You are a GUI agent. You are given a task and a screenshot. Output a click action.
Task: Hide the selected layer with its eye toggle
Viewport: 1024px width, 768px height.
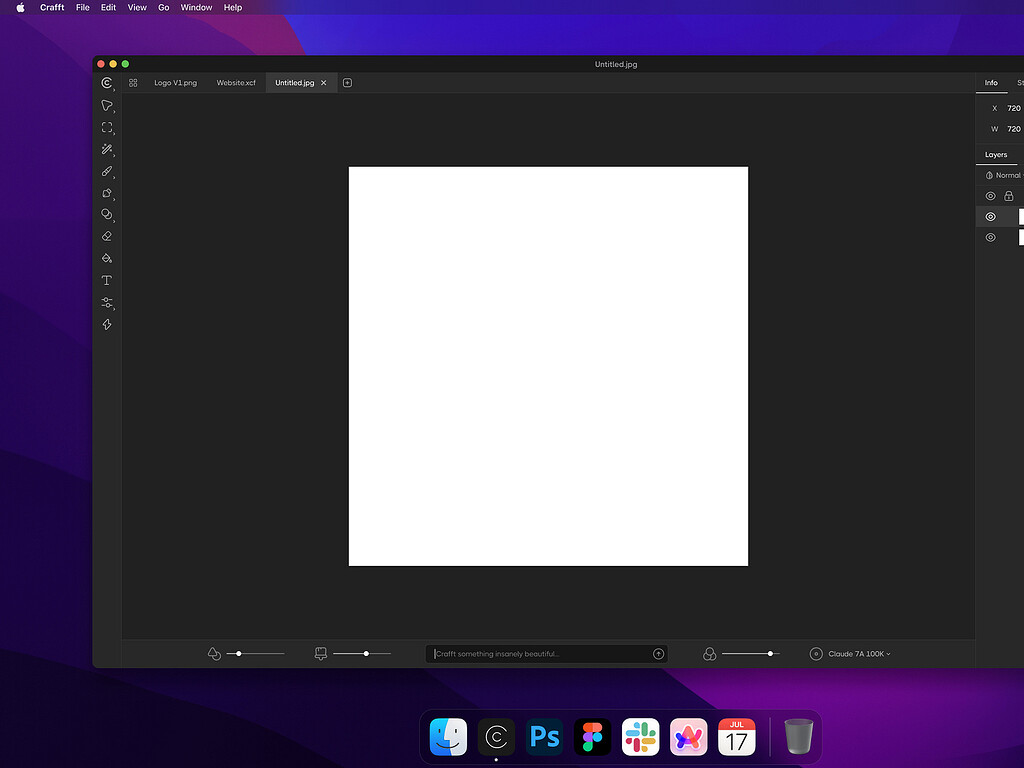(x=990, y=216)
